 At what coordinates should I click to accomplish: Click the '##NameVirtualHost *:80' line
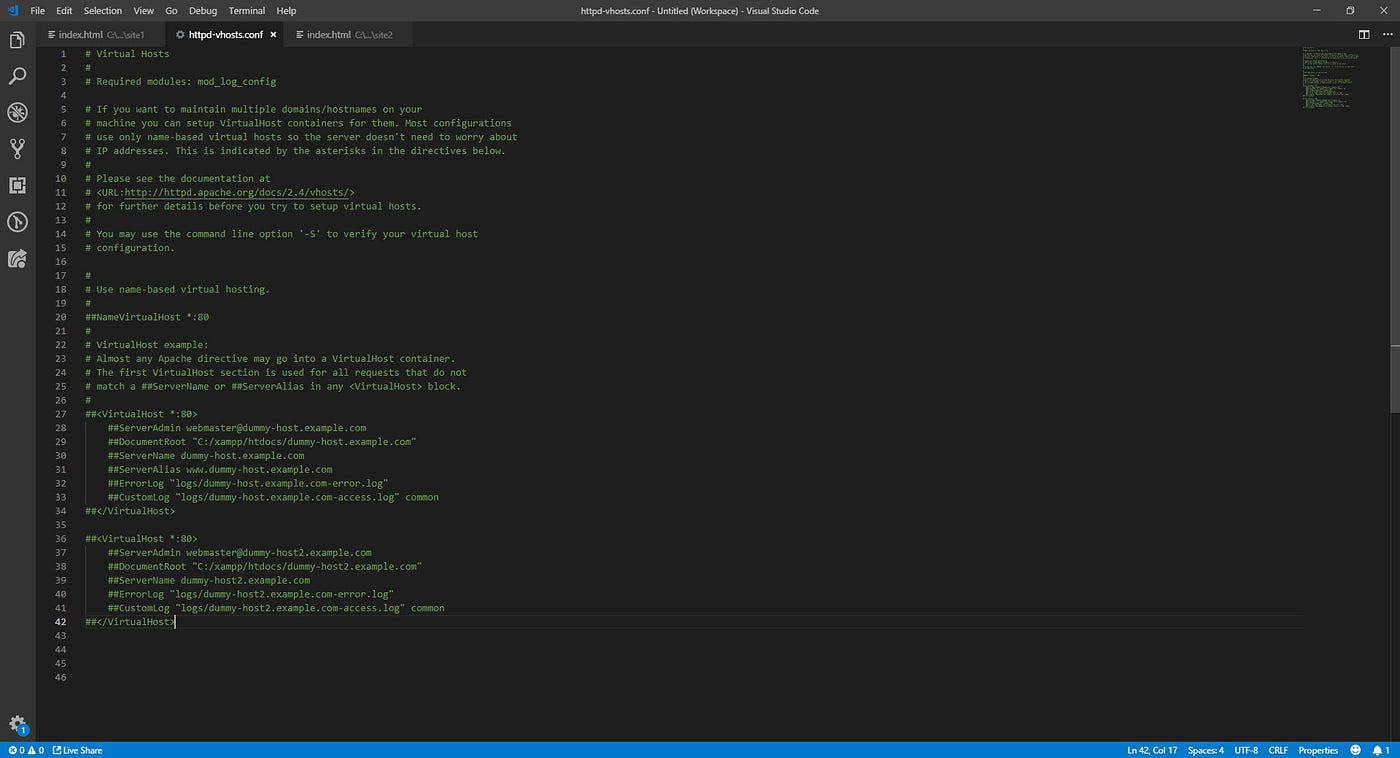[147, 317]
